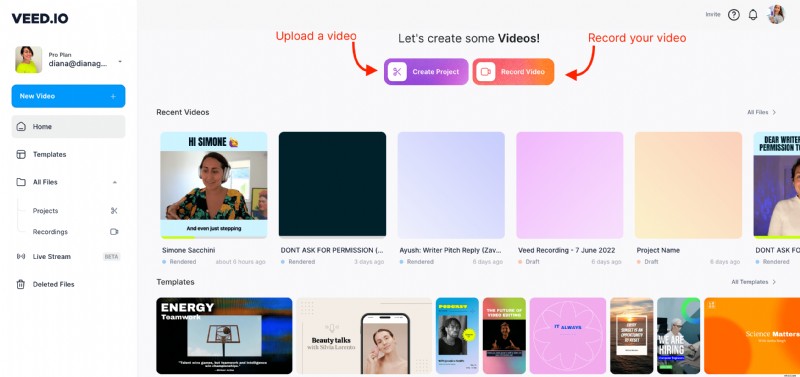This screenshot has height=377, width=800.
Task: Collapse the All Files section chevron
Action: (115, 182)
